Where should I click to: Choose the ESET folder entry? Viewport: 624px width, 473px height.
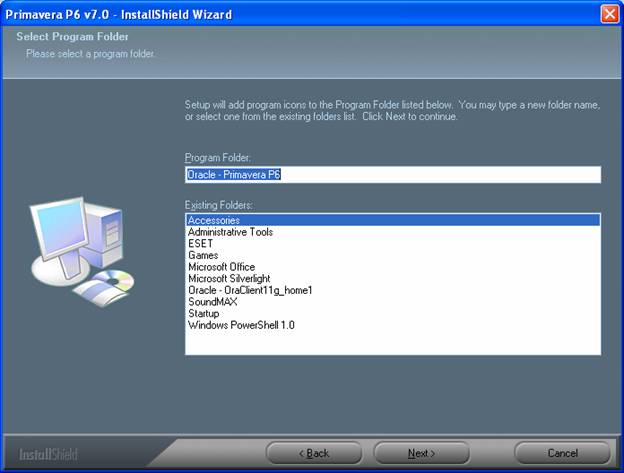click(393, 243)
